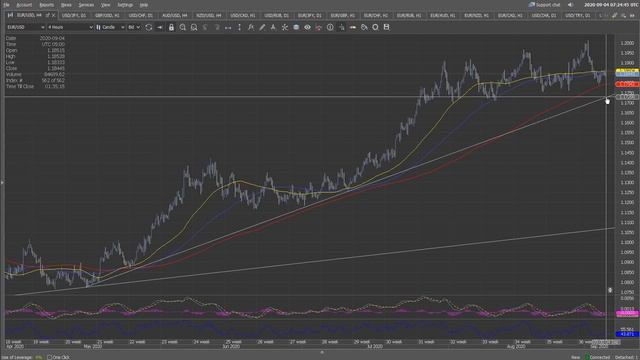
Task: Select the pencil drawing tool
Action: (262, 27)
